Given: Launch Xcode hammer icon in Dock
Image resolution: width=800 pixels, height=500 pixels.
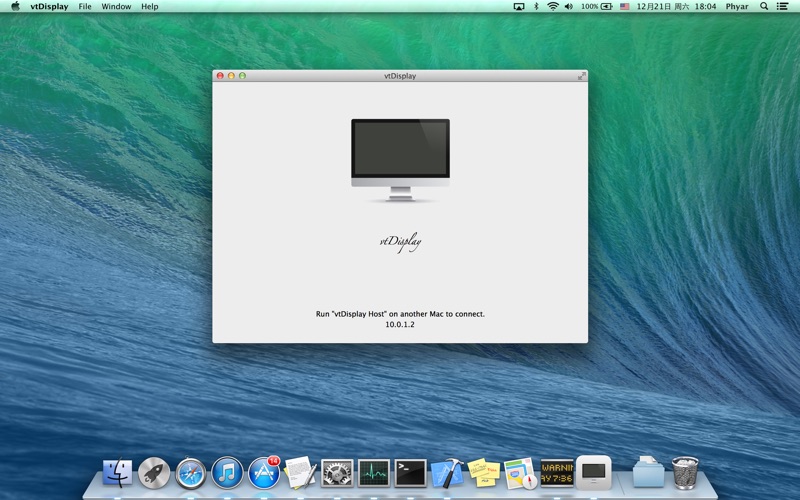Looking at the screenshot, I should pos(447,472).
